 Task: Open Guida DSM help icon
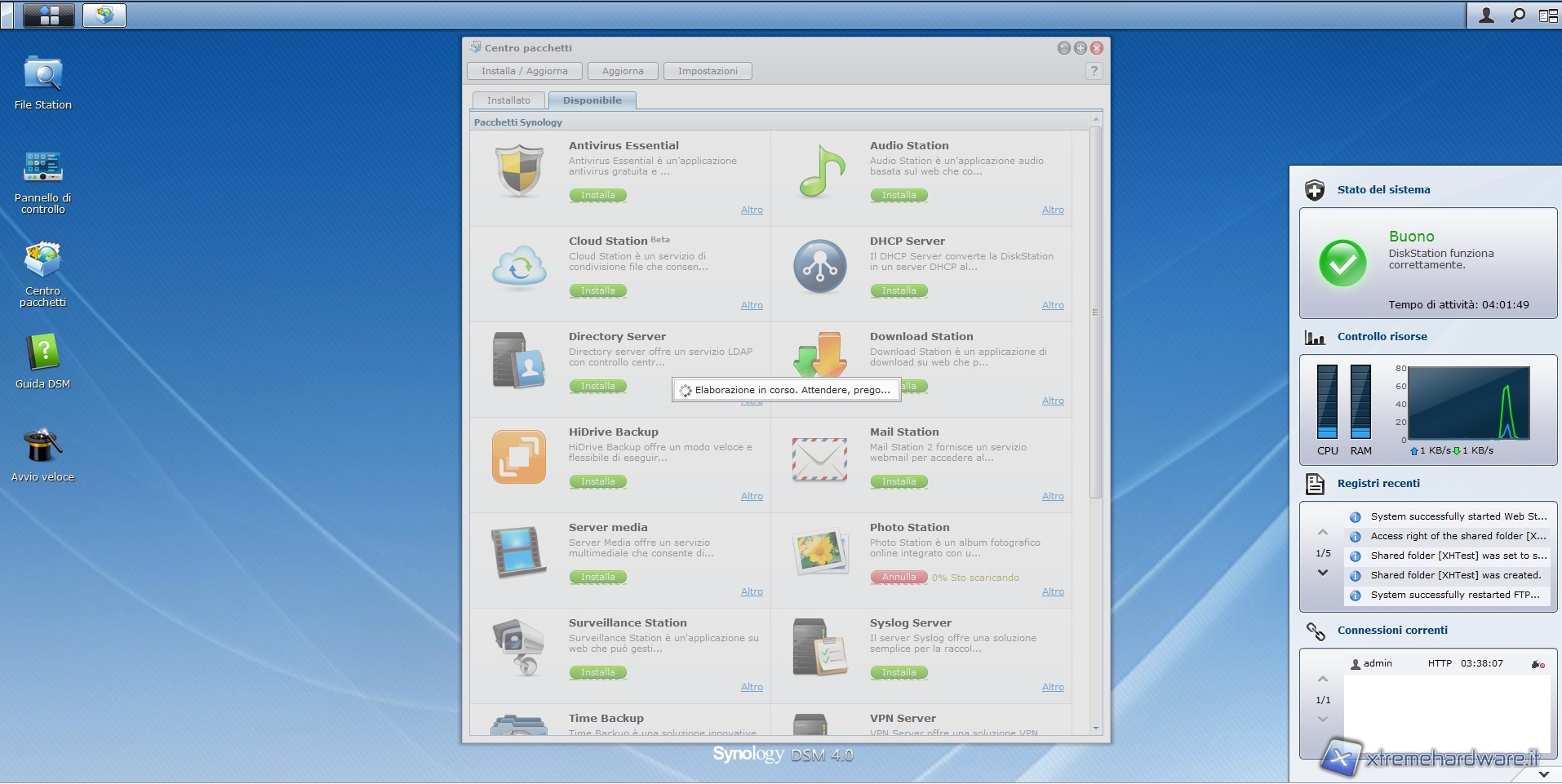click(43, 354)
